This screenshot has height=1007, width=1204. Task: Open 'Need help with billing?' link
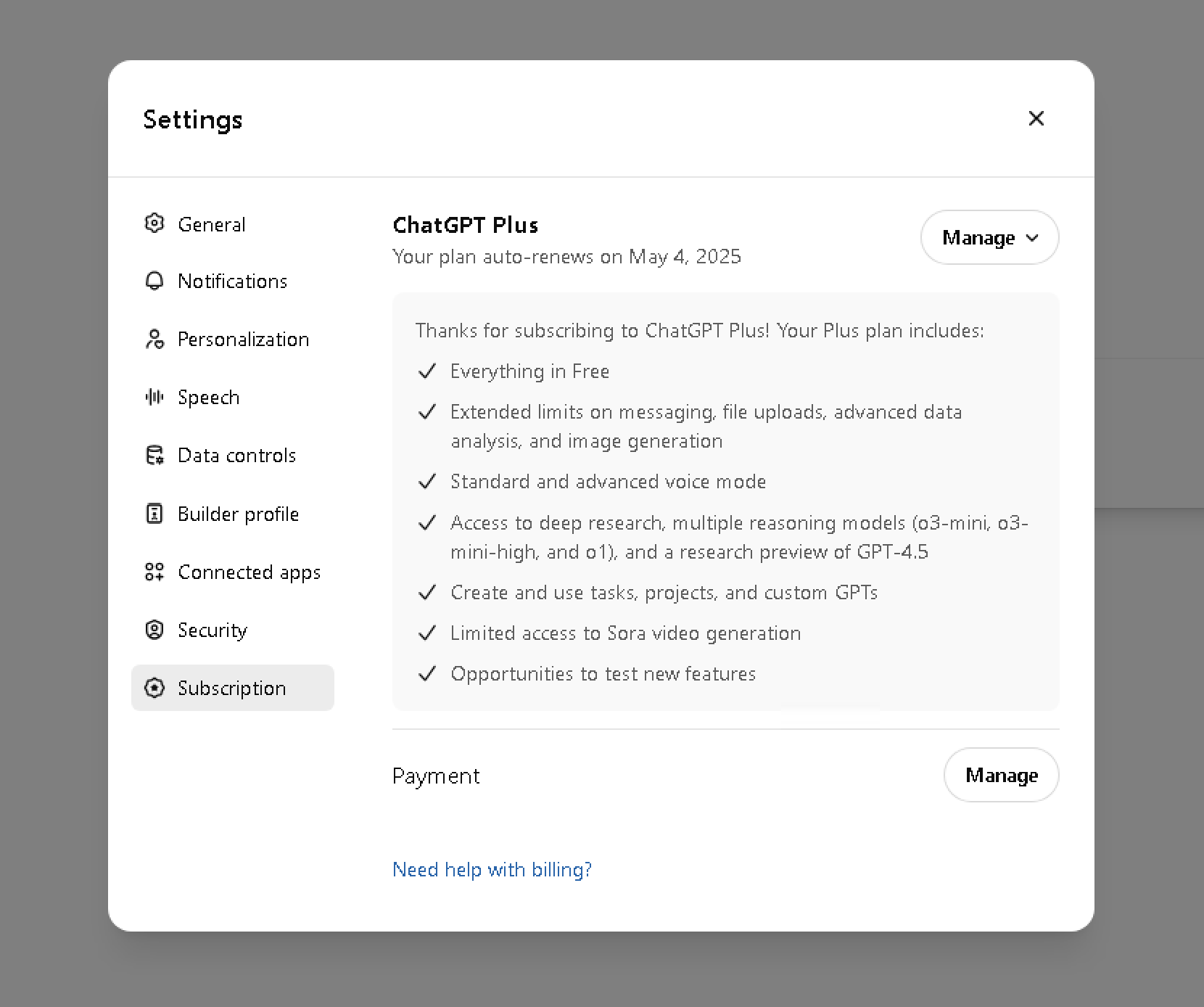pos(492,869)
